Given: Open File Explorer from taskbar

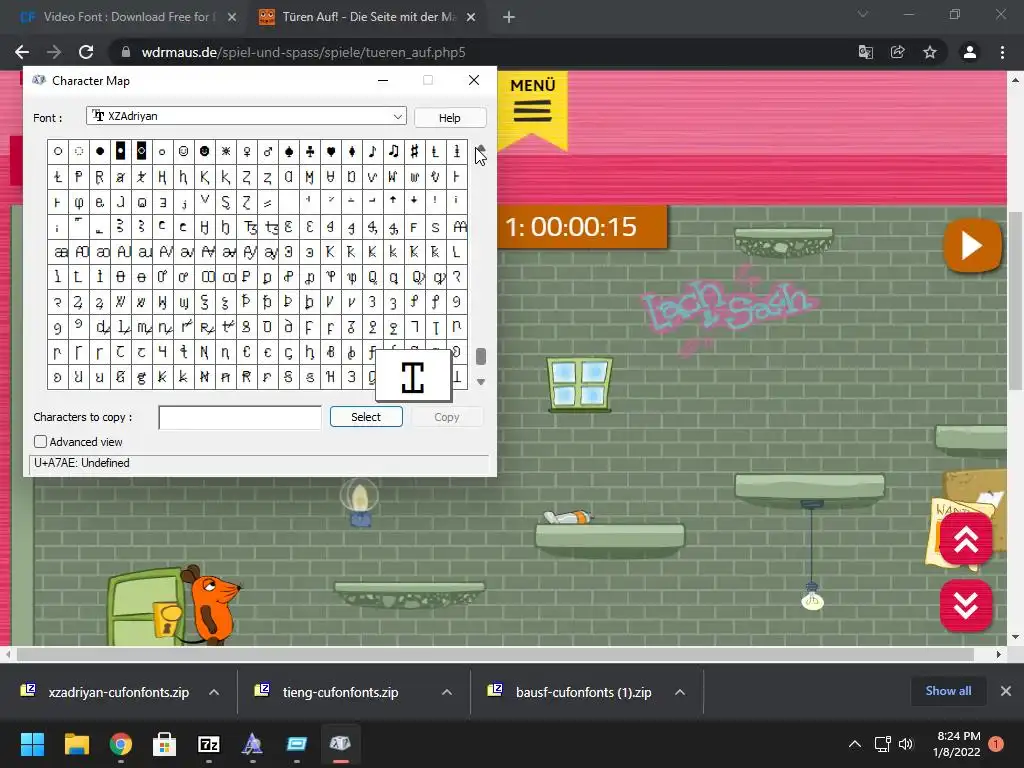Looking at the screenshot, I should point(76,744).
